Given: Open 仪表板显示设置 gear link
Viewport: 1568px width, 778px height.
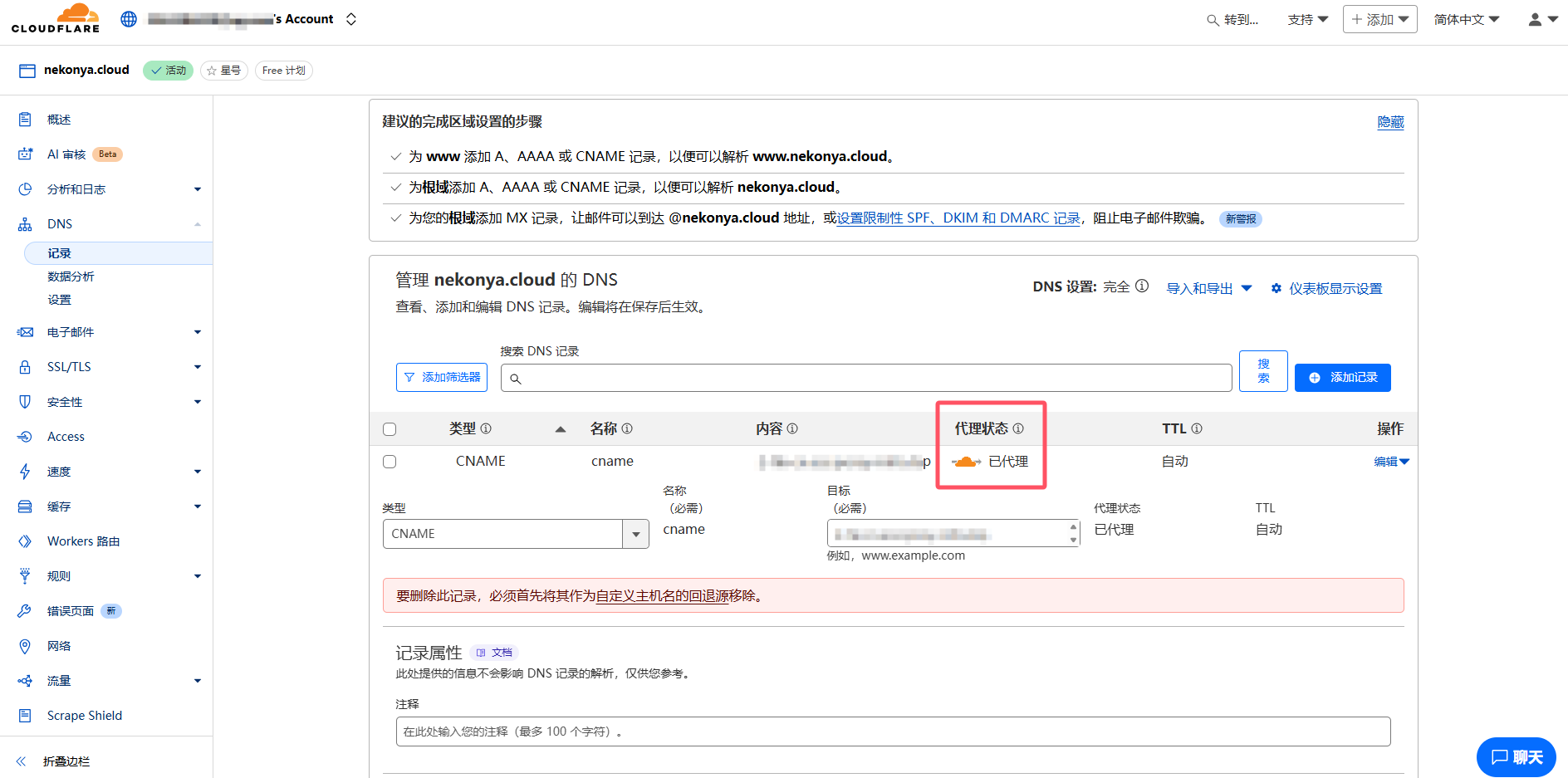Looking at the screenshot, I should [x=1327, y=288].
